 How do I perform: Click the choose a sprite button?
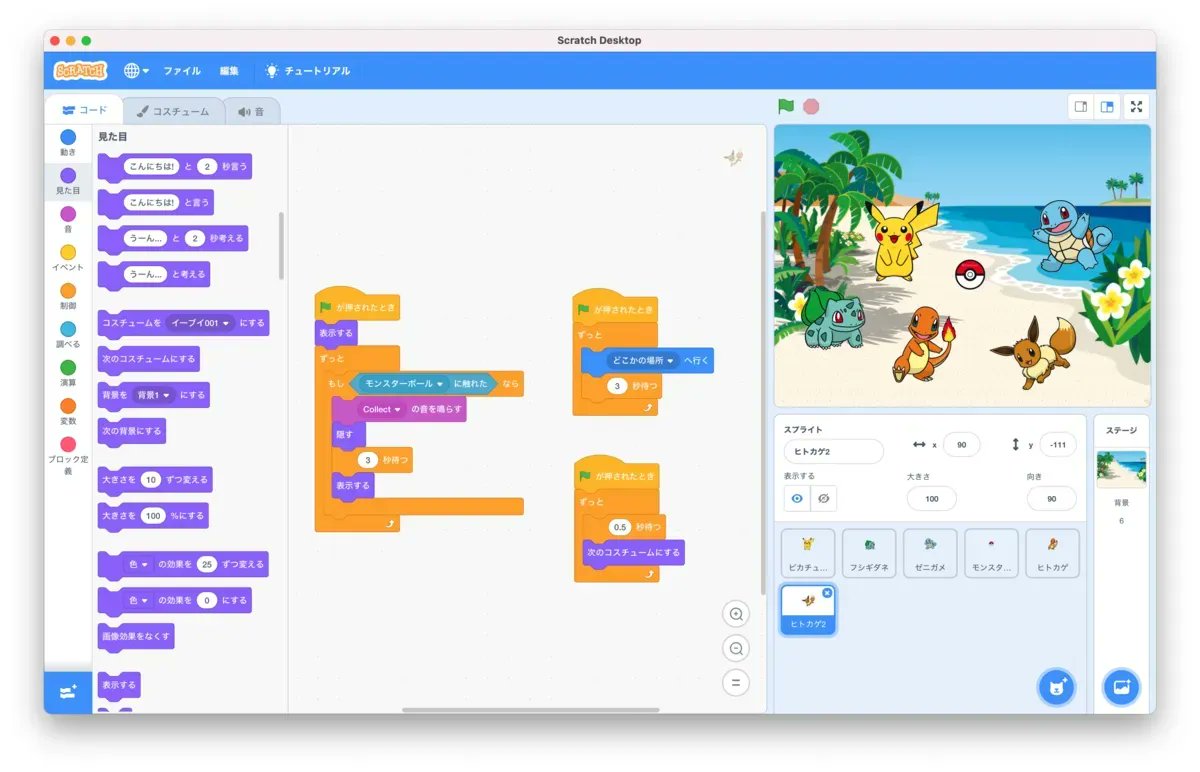[1056, 687]
